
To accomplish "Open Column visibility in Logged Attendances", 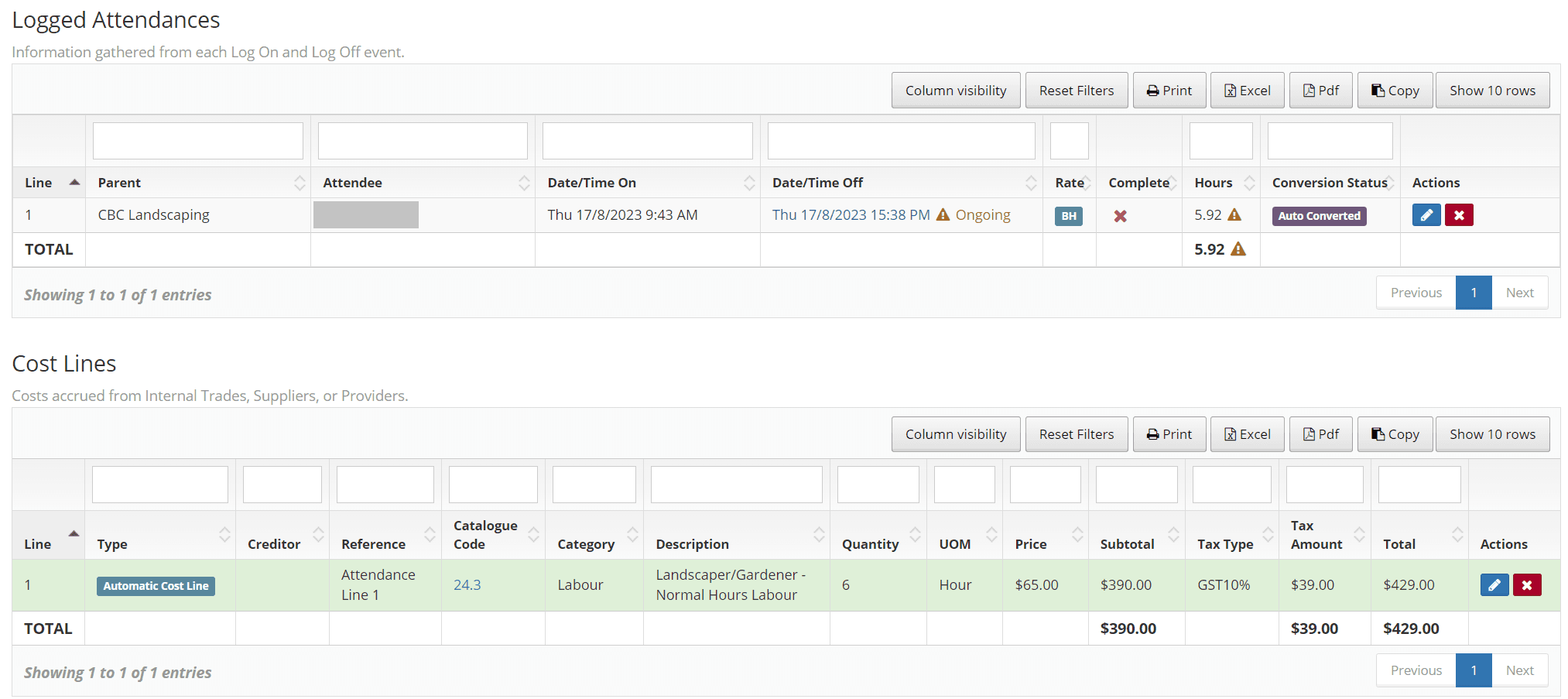I will [955, 91].
